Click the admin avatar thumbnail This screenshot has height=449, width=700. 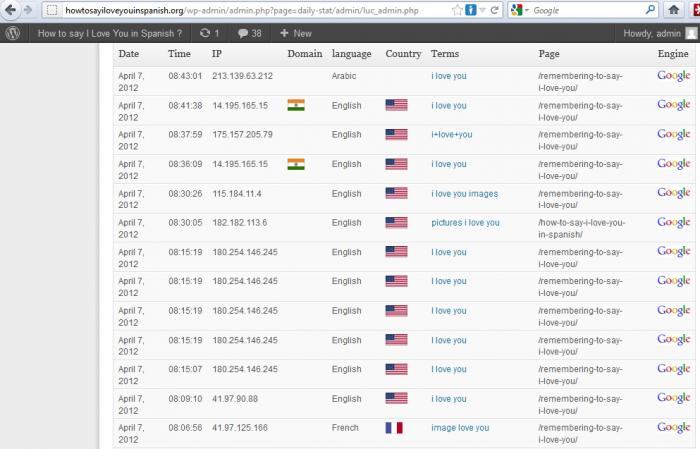pyautogui.click(x=691, y=33)
